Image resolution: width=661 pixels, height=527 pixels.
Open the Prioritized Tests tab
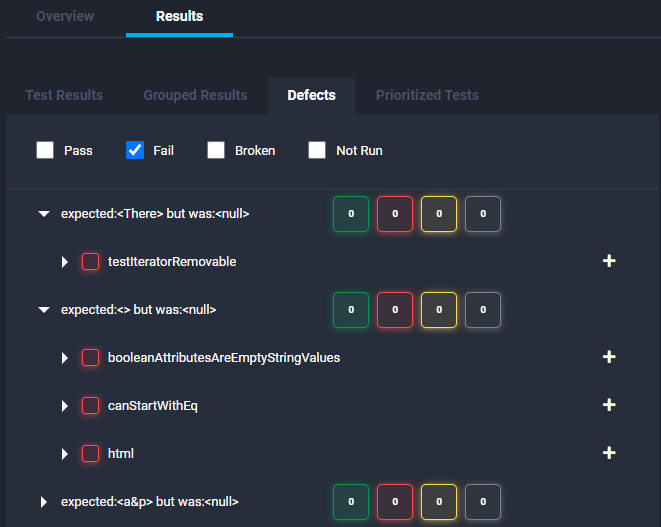427,95
